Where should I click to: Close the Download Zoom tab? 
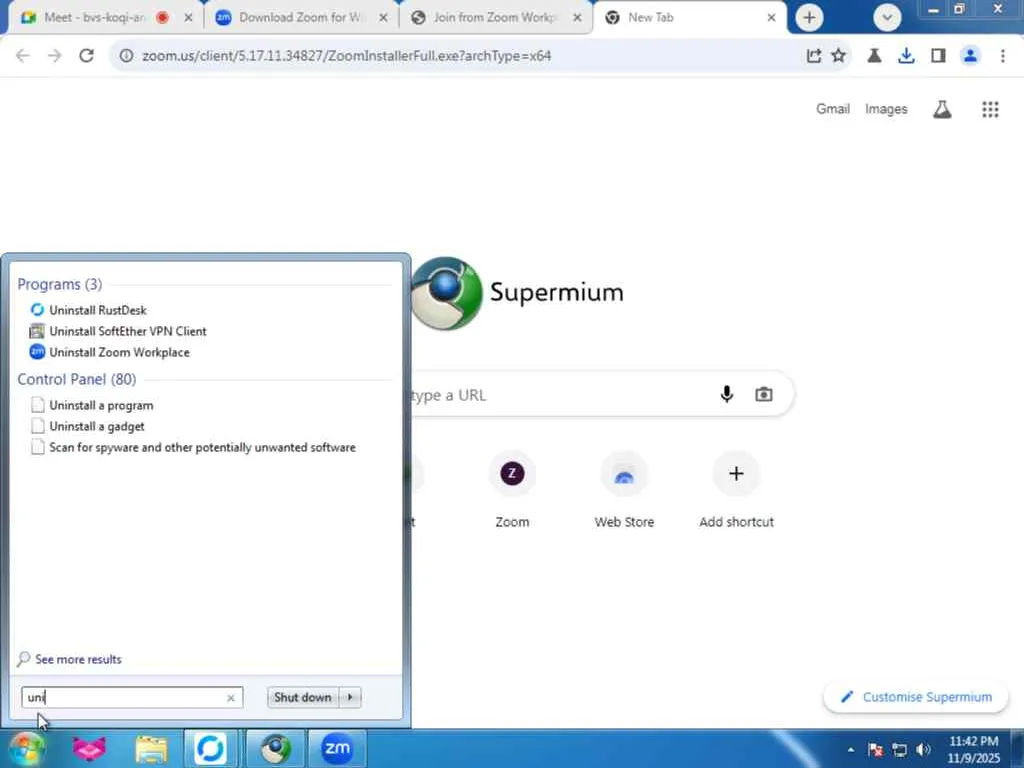pos(383,18)
